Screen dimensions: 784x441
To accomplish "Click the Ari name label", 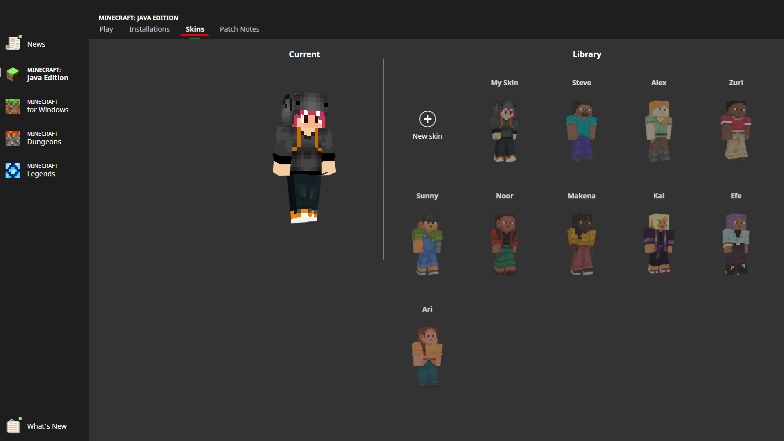I will click(x=427, y=309).
